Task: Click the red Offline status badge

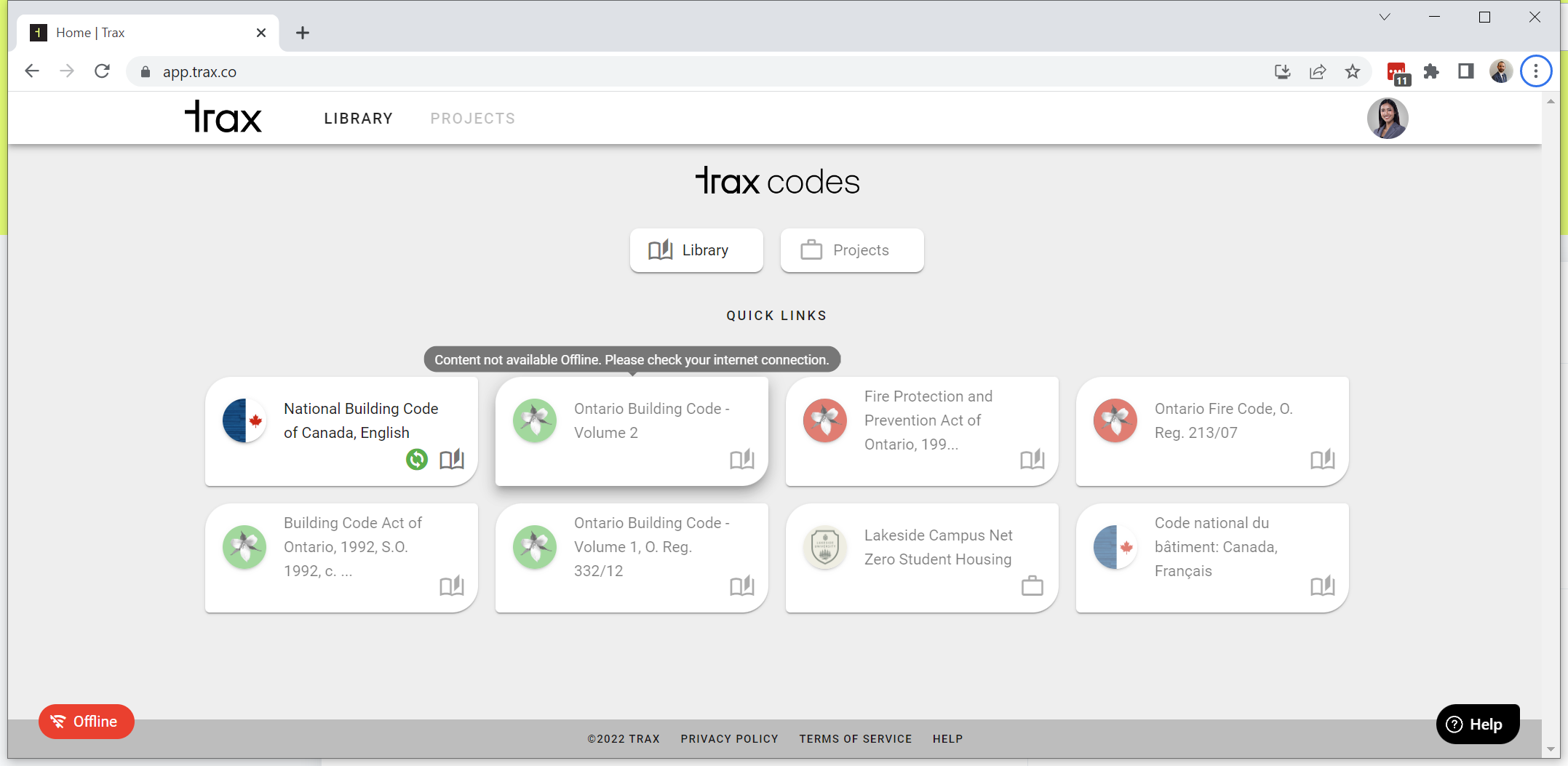Action: pyautogui.click(x=86, y=722)
